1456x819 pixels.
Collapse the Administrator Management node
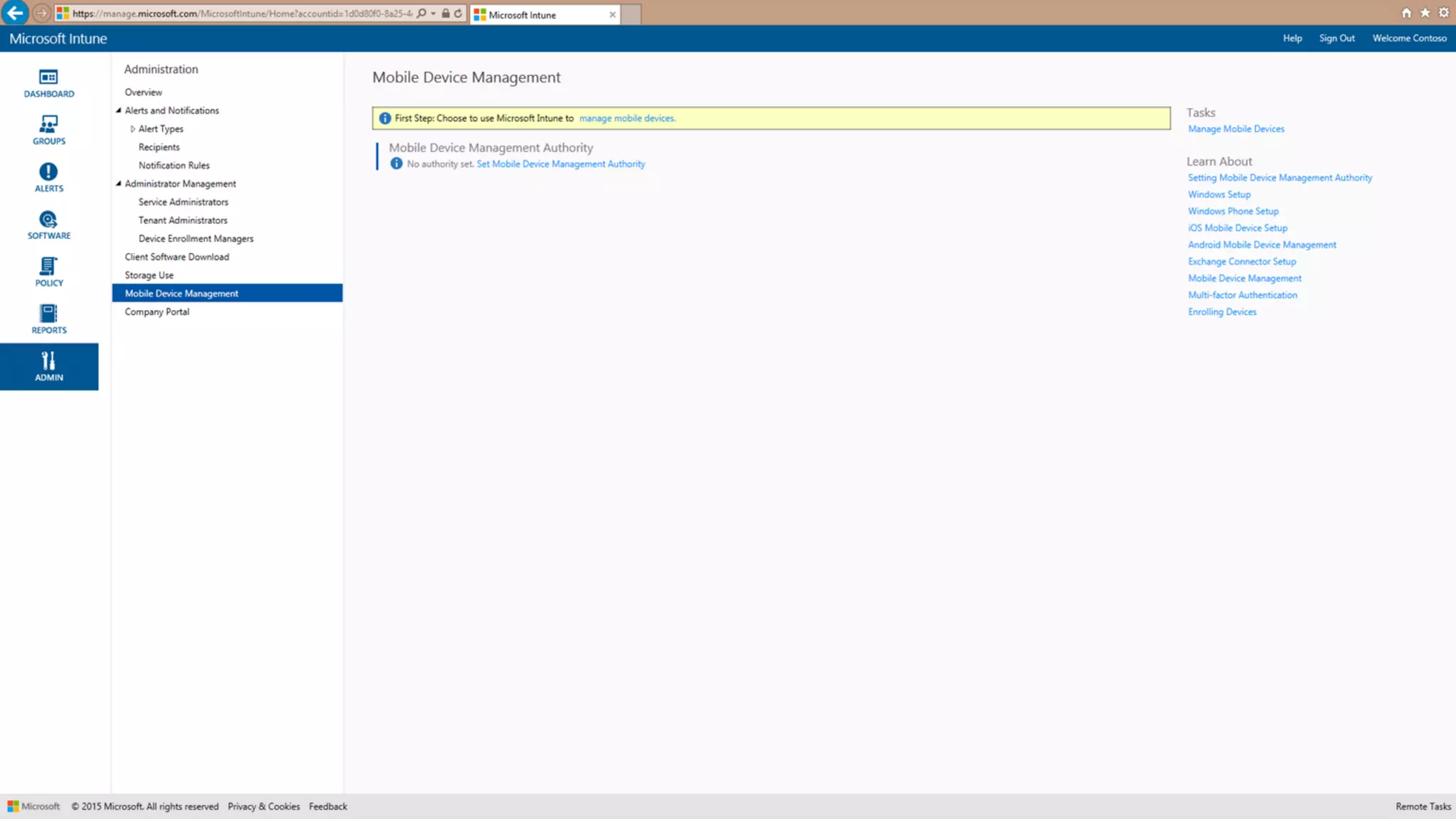(x=119, y=183)
